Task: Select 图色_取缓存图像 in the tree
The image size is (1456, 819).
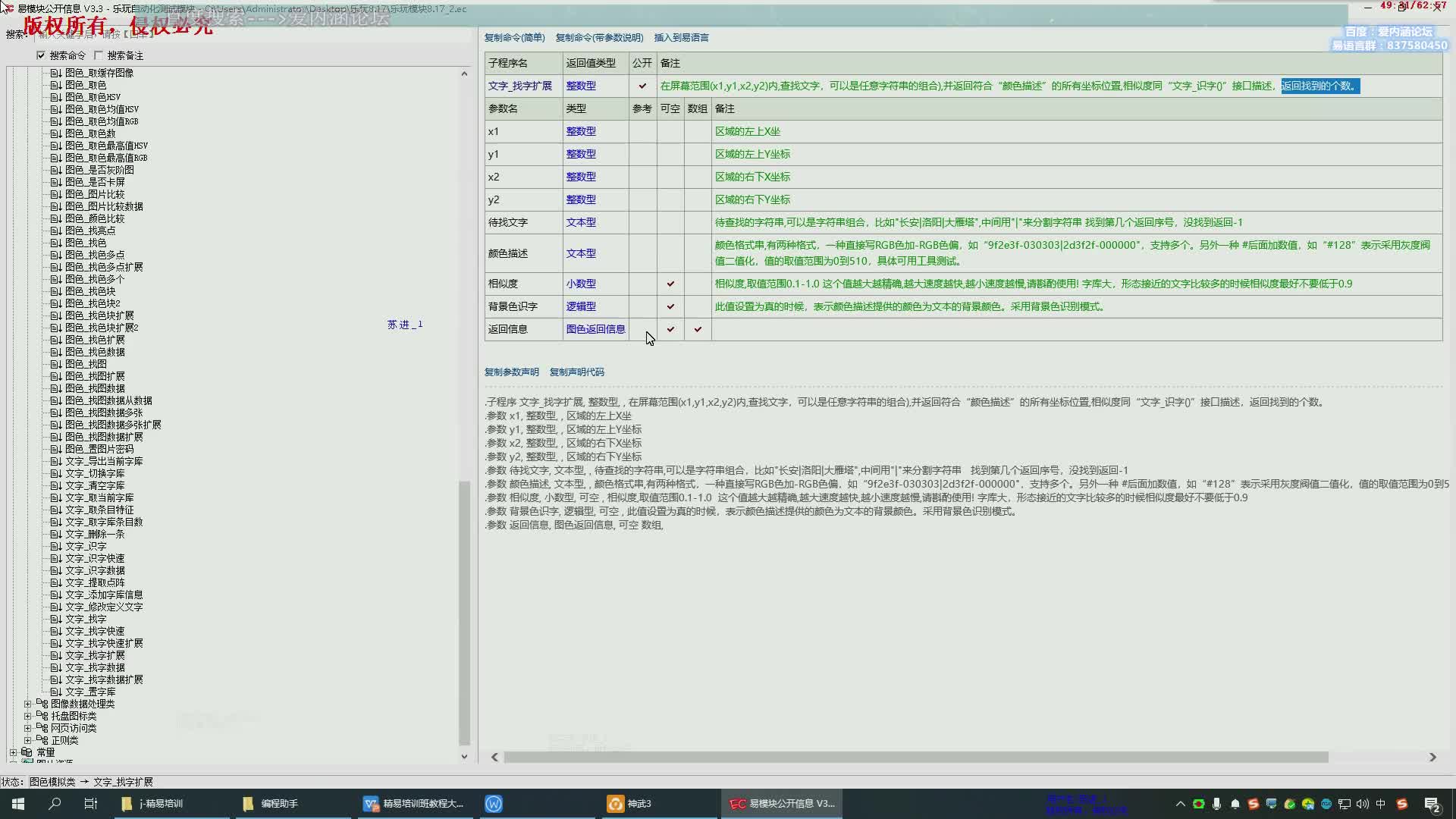Action: pos(99,73)
